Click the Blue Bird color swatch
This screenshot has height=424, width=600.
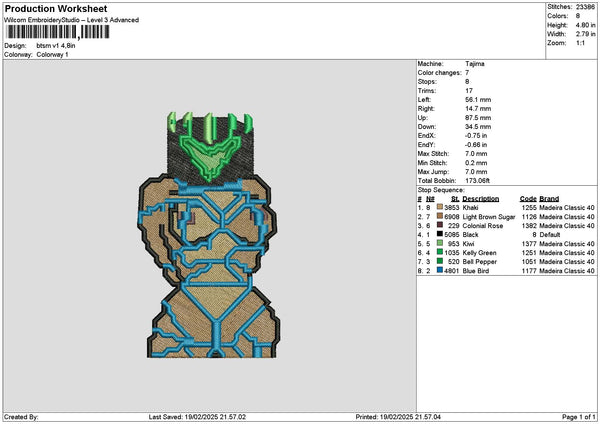click(x=440, y=270)
